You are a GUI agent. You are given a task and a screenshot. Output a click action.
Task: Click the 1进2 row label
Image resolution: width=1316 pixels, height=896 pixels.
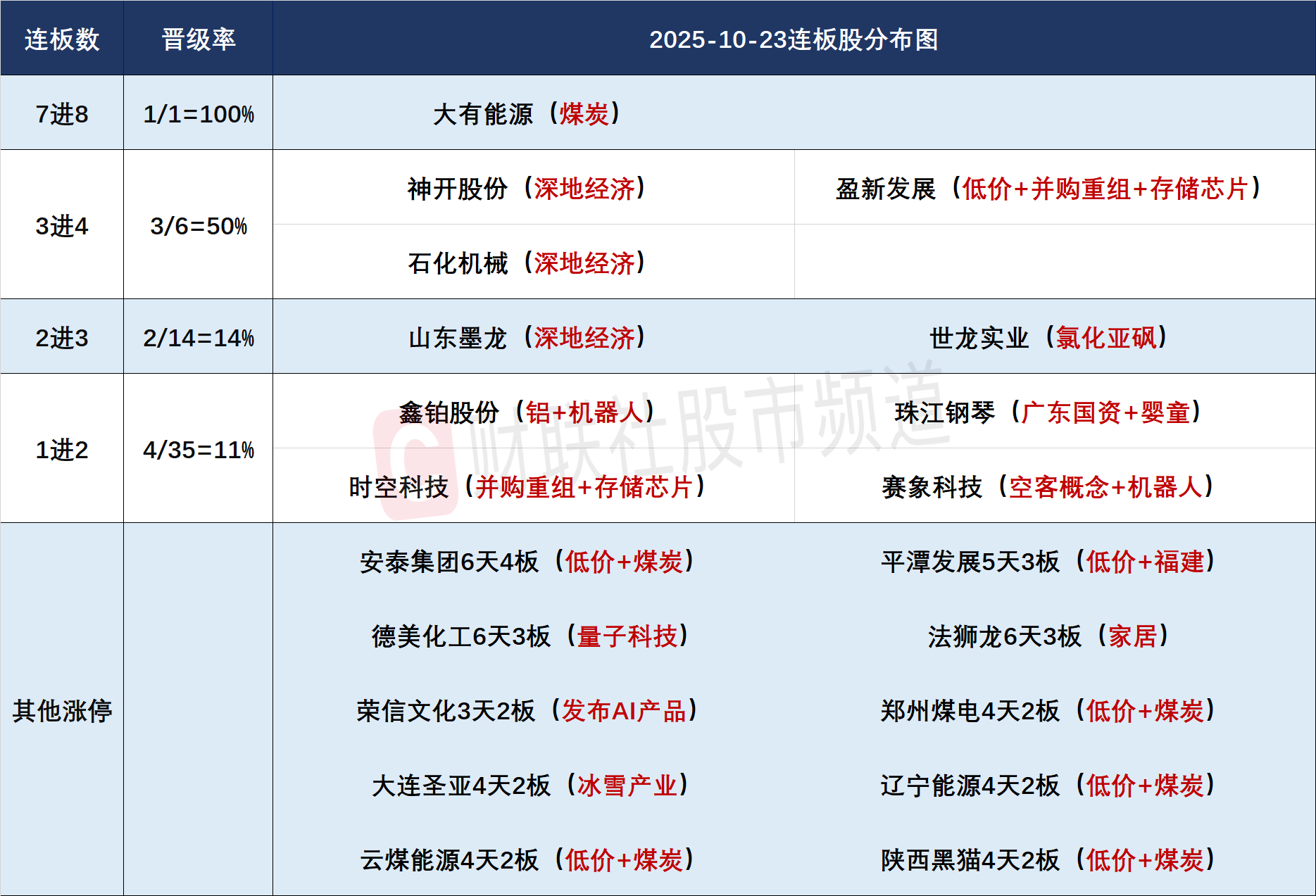(x=62, y=450)
